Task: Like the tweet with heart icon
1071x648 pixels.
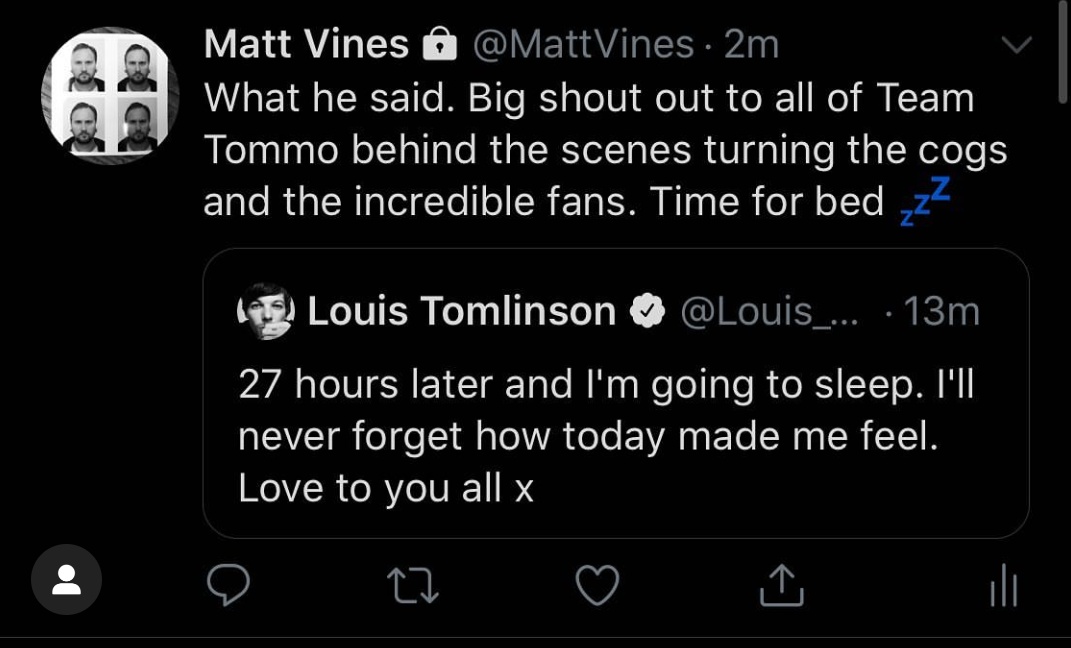Action: 598,586
